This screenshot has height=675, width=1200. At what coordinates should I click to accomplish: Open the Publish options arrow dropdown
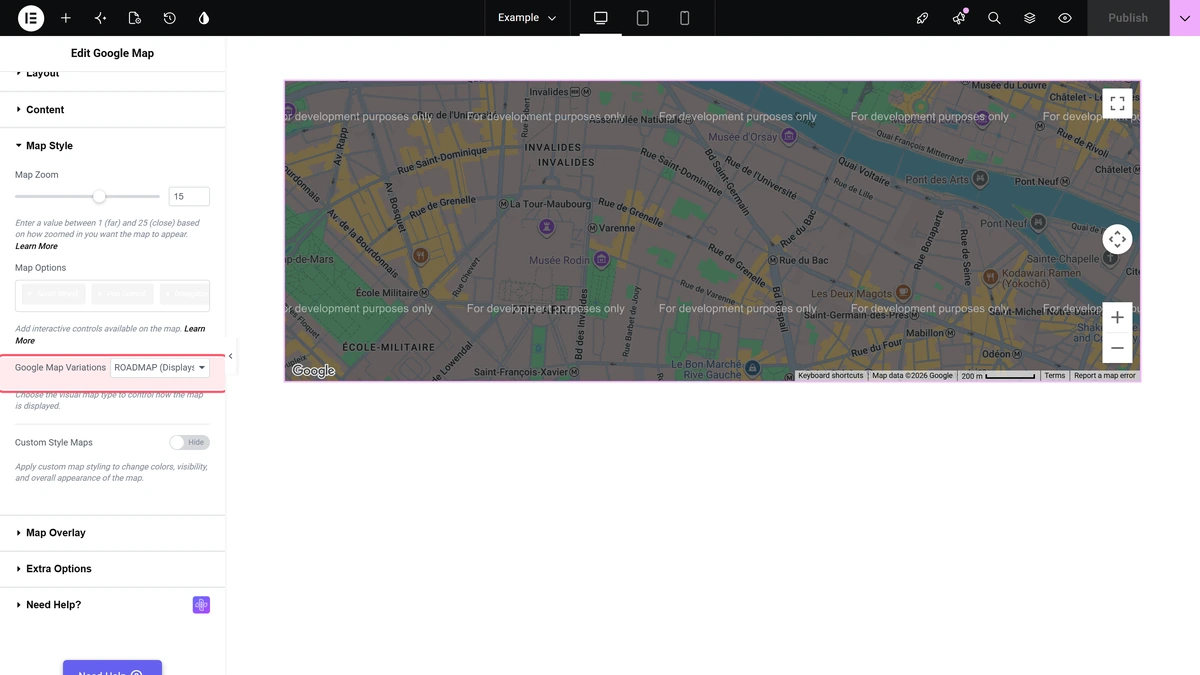(x=1184, y=18)
